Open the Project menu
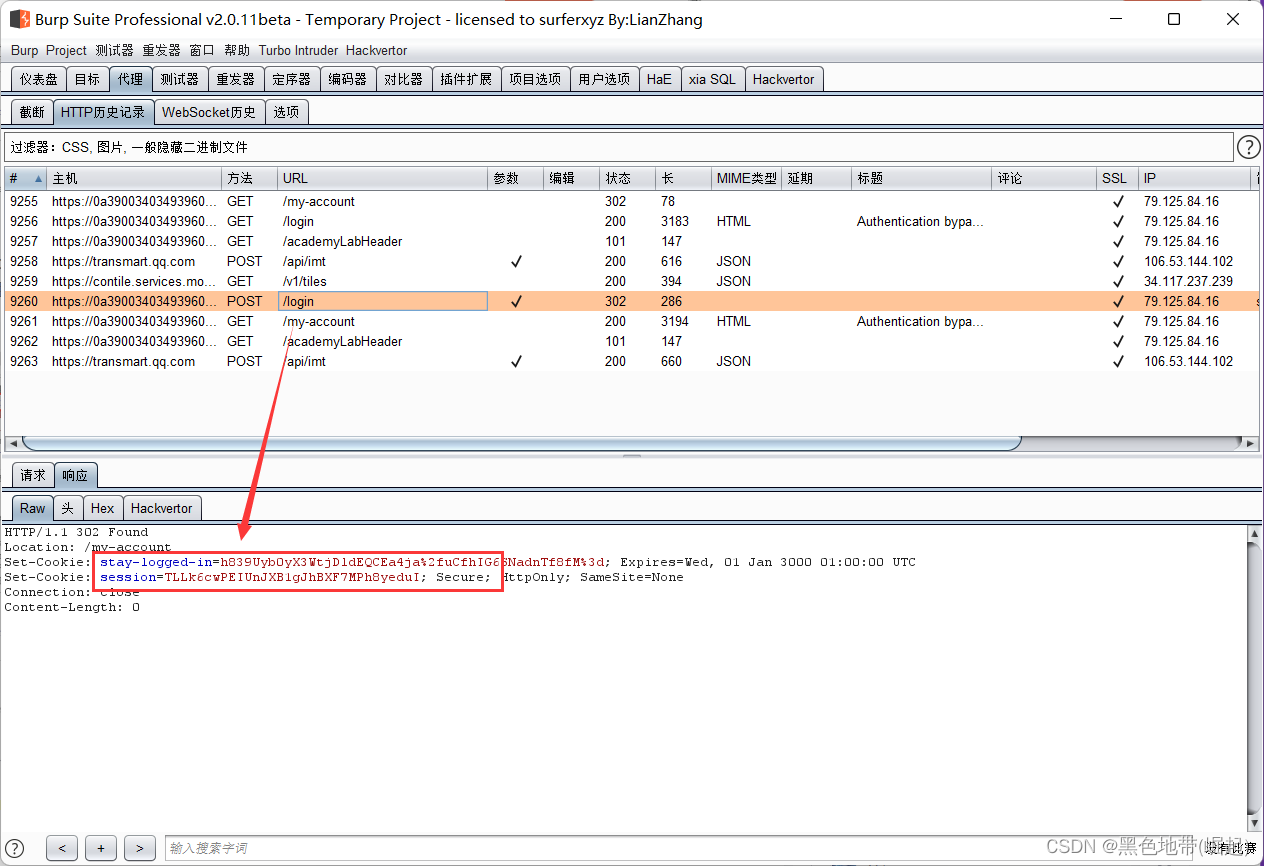The width and height of the screenshot is (1264, 866). [x=66, y=50]
